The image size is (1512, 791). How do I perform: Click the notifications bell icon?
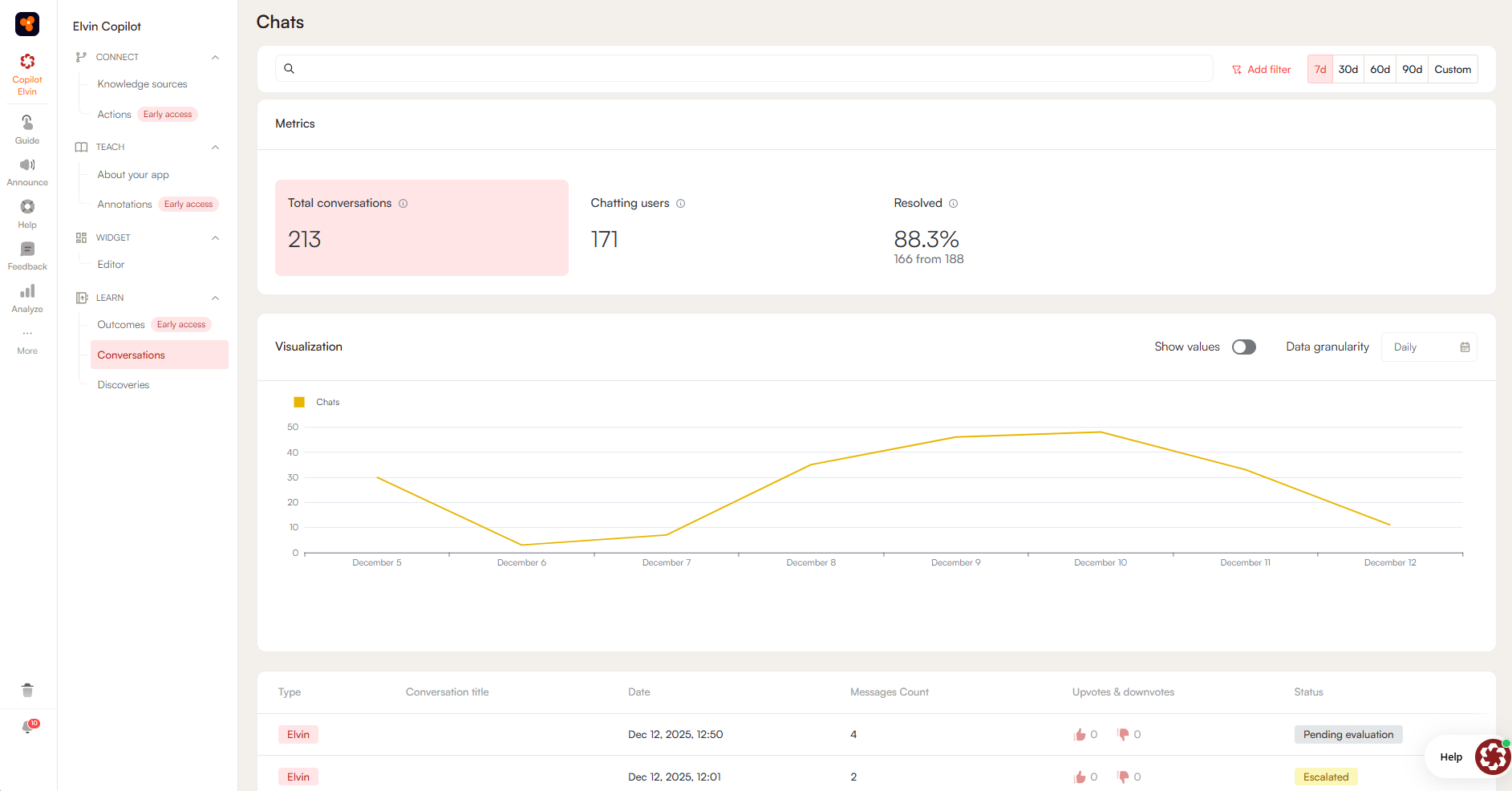27,727
